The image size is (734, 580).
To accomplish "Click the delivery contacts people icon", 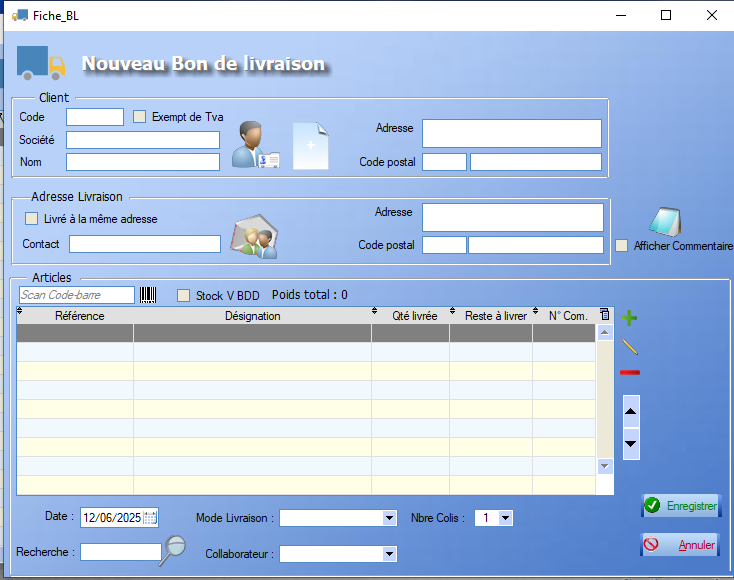I will (254, 237).
